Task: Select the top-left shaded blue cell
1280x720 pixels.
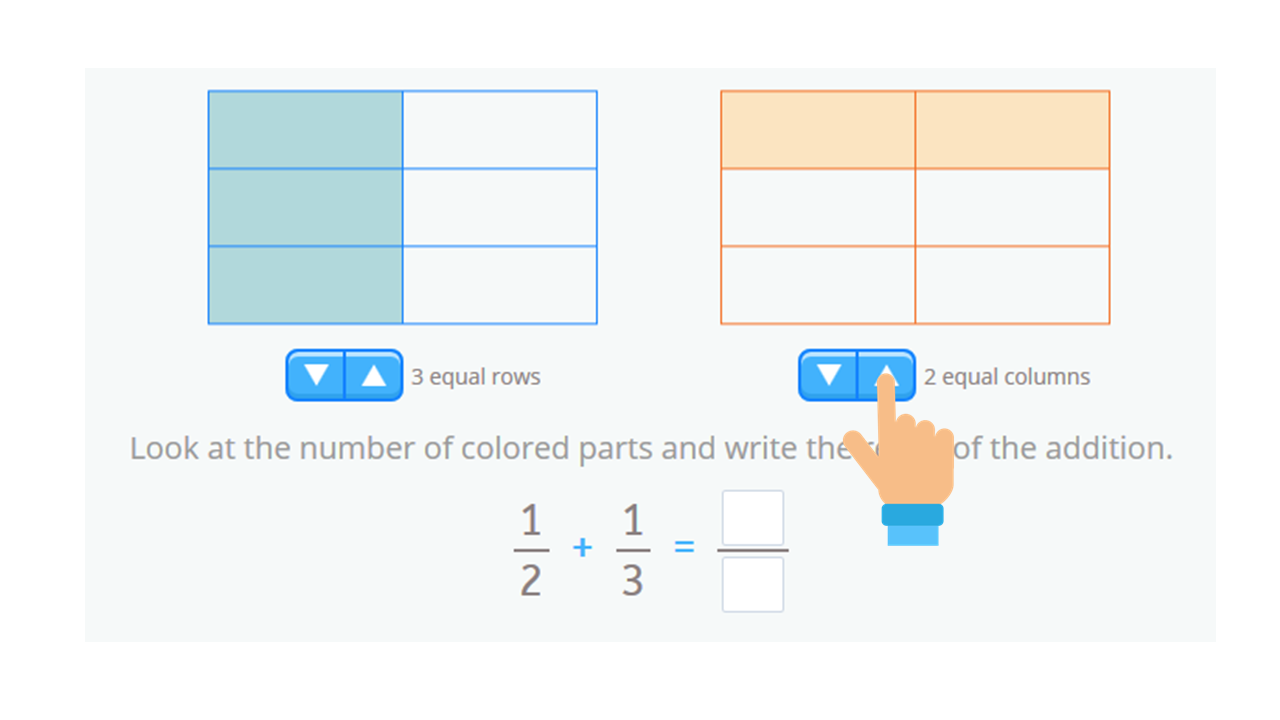Action: [305, 127]
